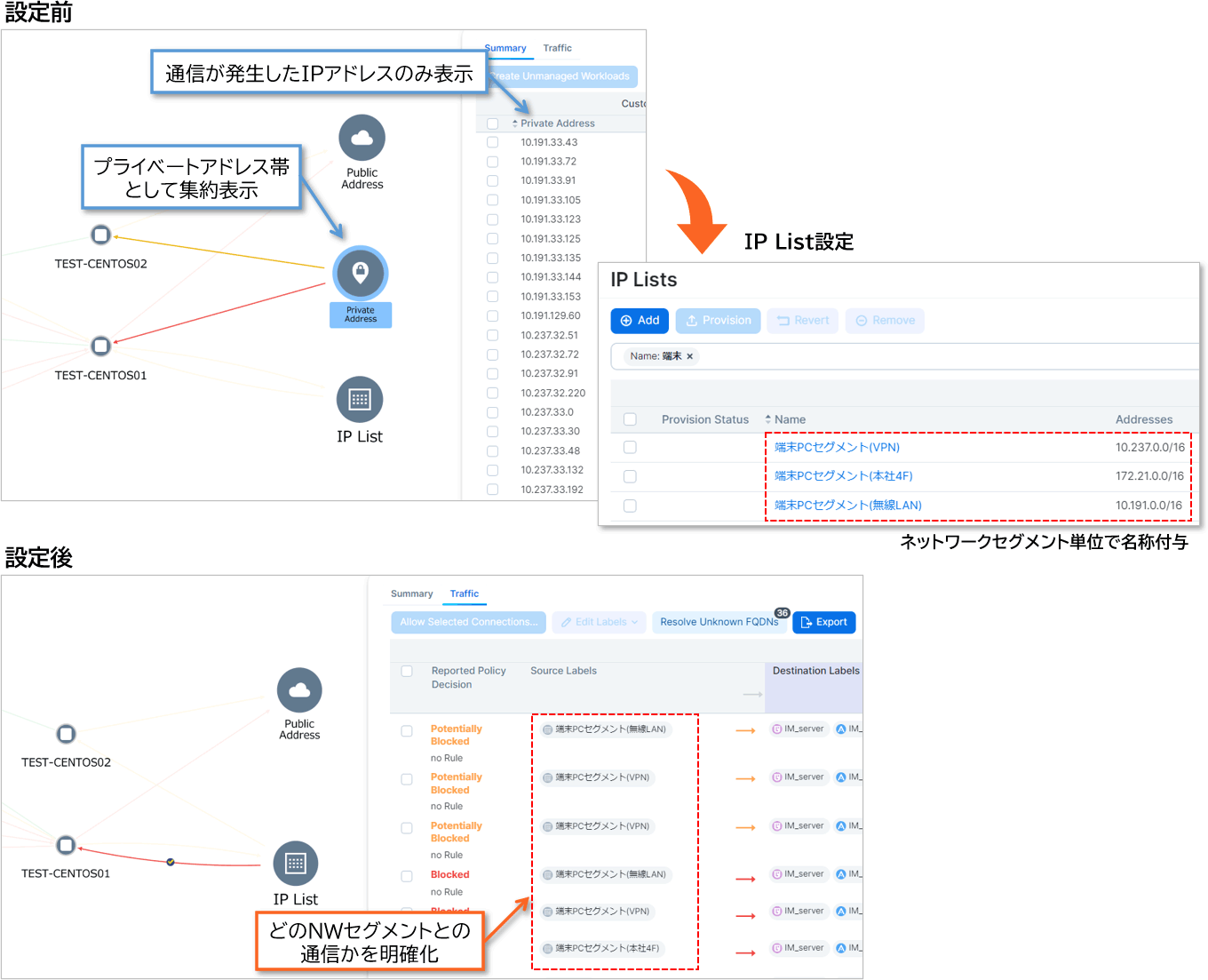Switch to the Traffic tab in 設定後 panel
The width and height of the screenshot is (1208, 980).
click(464, 594)
